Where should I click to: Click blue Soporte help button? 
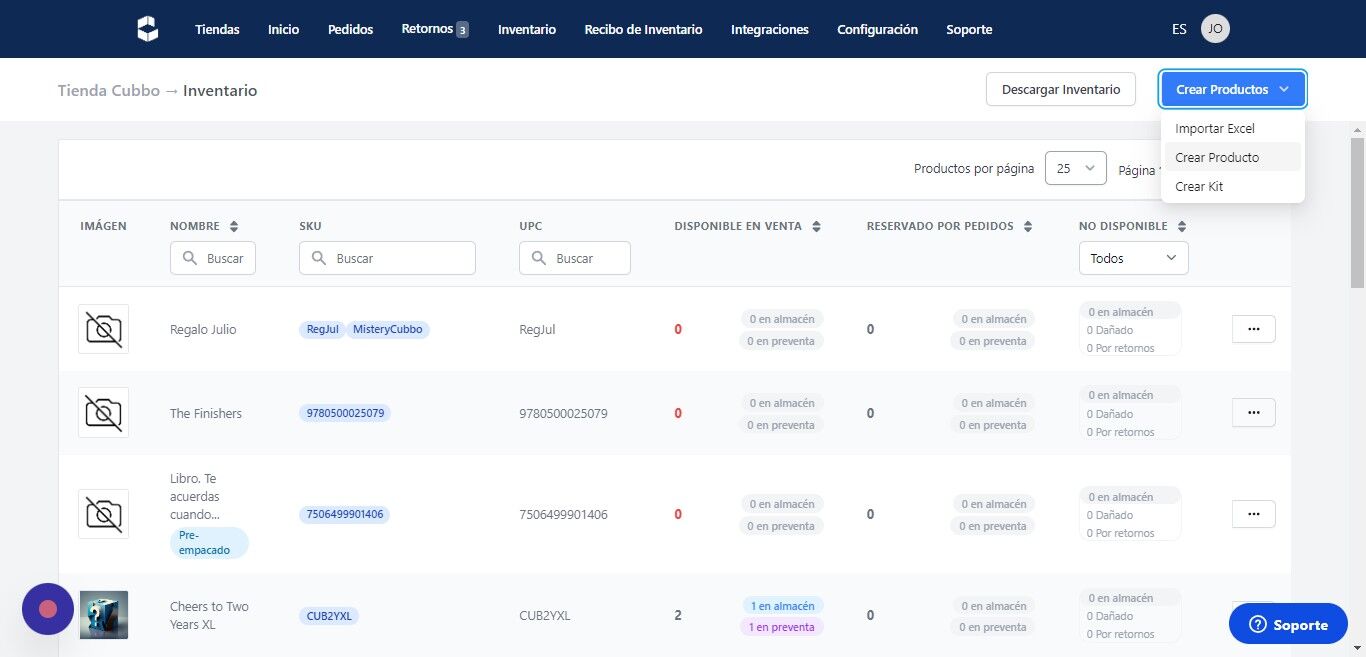[1288, 624]
